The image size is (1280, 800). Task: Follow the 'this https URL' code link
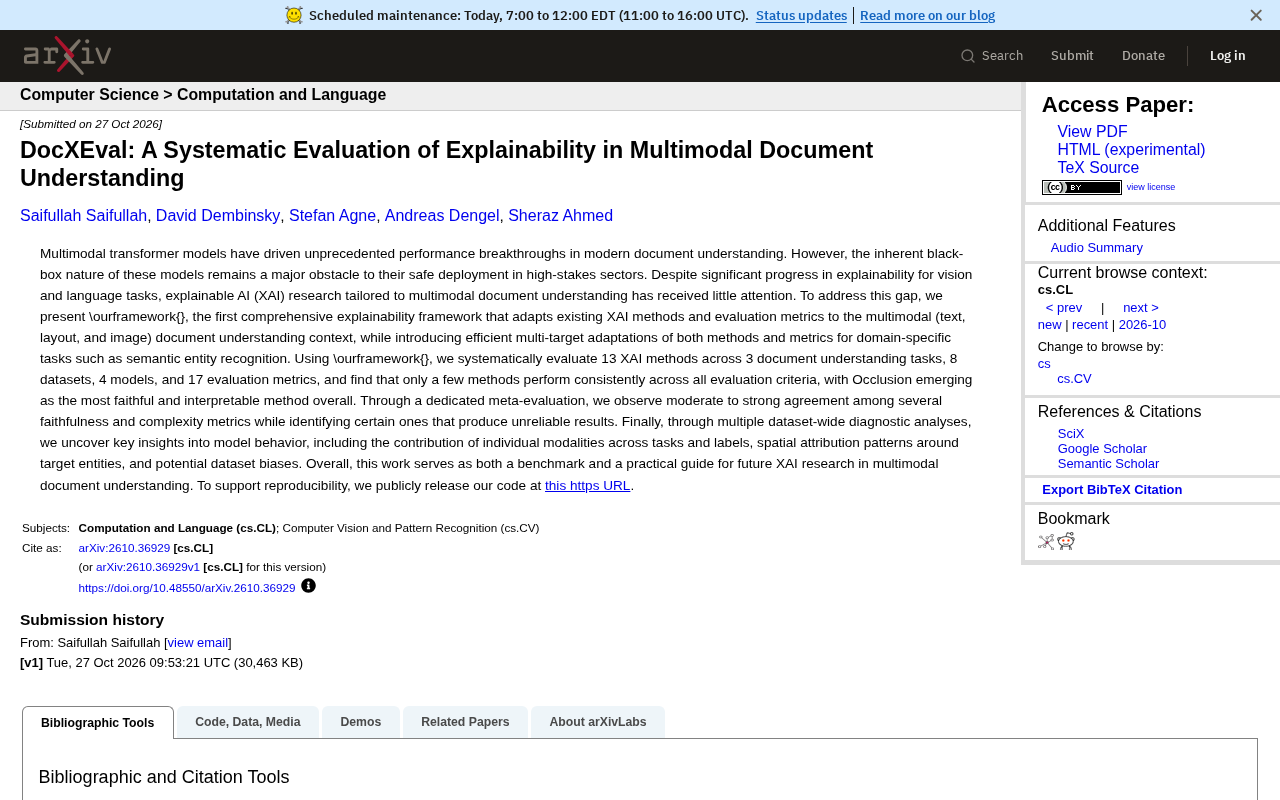coord(587,486)
